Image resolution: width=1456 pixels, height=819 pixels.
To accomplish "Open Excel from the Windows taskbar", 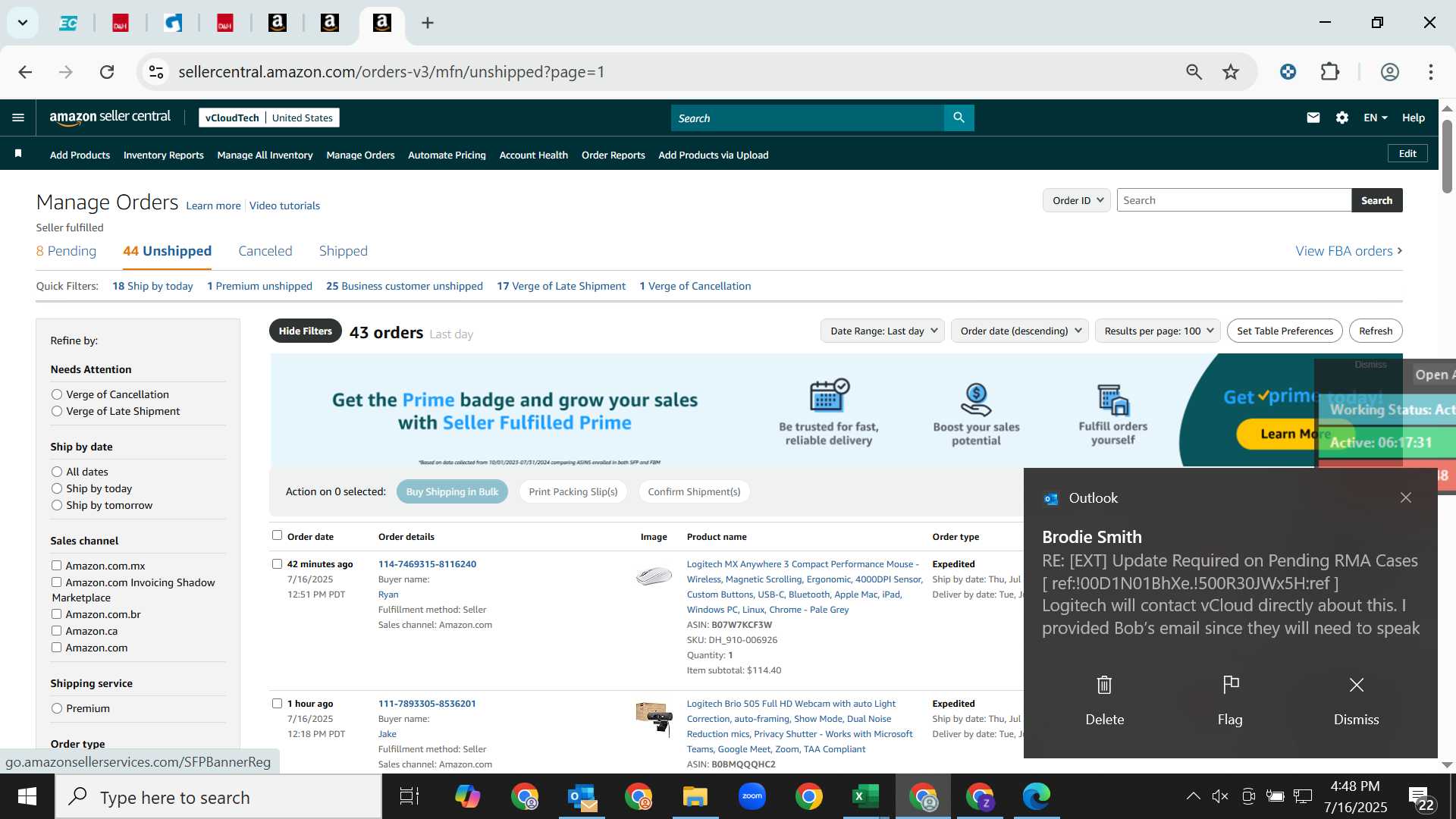I will coord(865,797).
